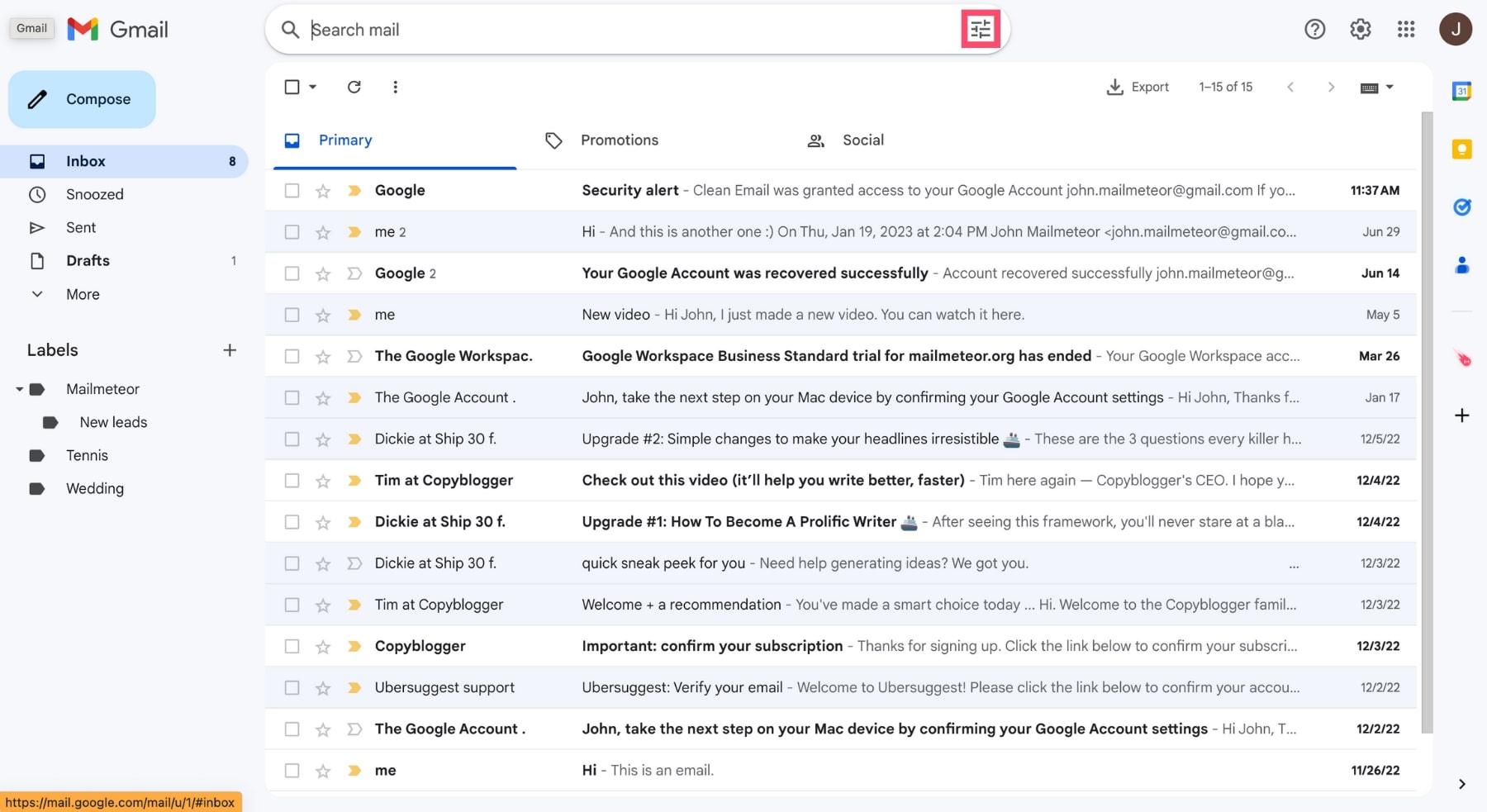
Task: Create new label plus icon
Action: coord(230,350)
